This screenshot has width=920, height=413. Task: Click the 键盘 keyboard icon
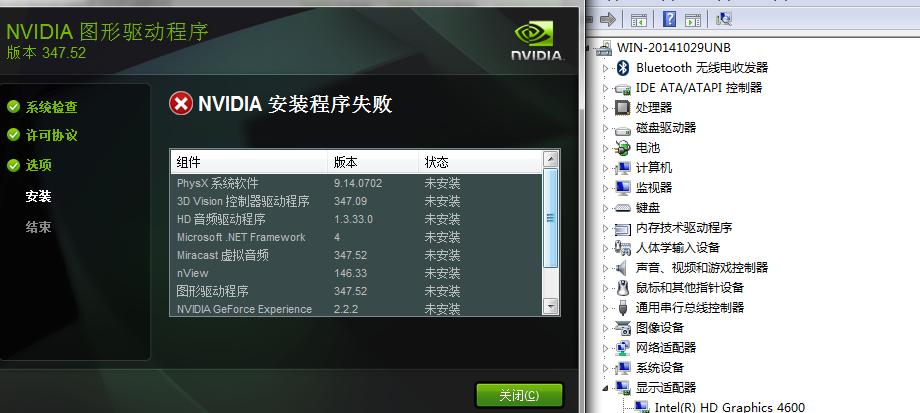click(x=622, y=208)
